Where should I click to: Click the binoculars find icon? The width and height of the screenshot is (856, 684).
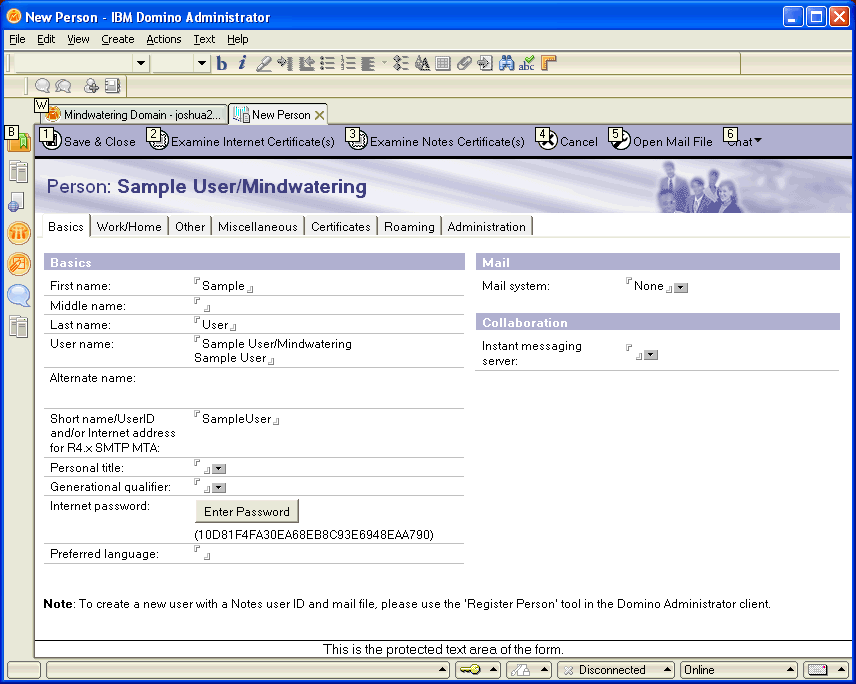pyautogui.click(x=507, y=64)
